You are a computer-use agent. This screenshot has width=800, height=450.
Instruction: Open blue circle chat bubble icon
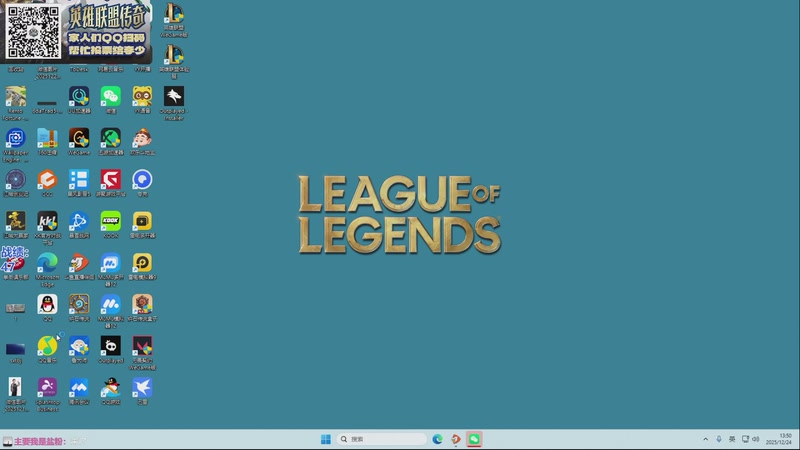[x=142, y=180]
